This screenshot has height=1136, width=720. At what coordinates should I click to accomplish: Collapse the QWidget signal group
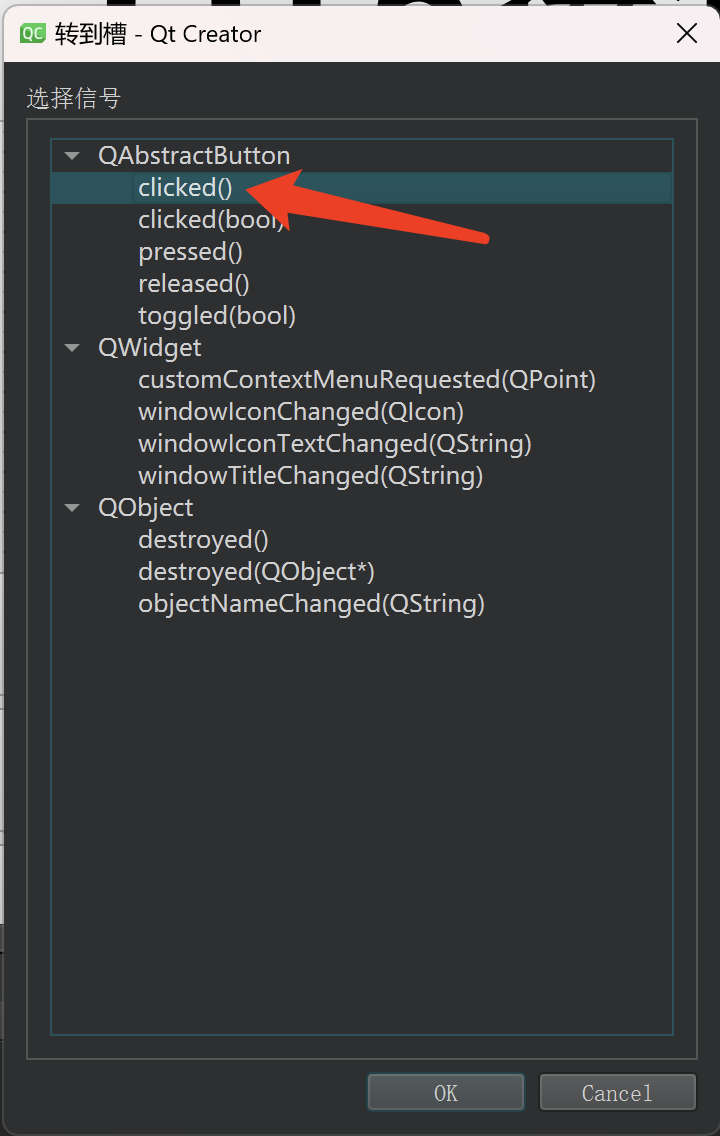click(x=71, y=347)
